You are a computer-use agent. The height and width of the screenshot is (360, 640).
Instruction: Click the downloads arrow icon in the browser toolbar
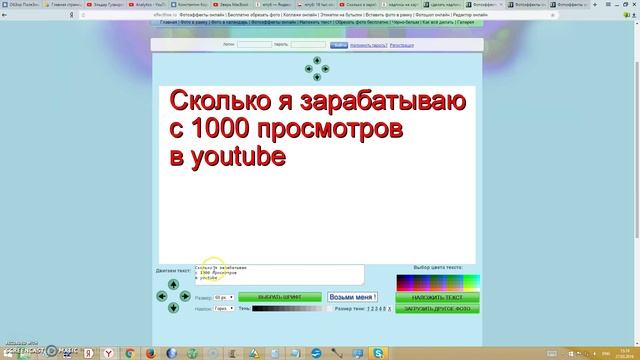(635, 15)
